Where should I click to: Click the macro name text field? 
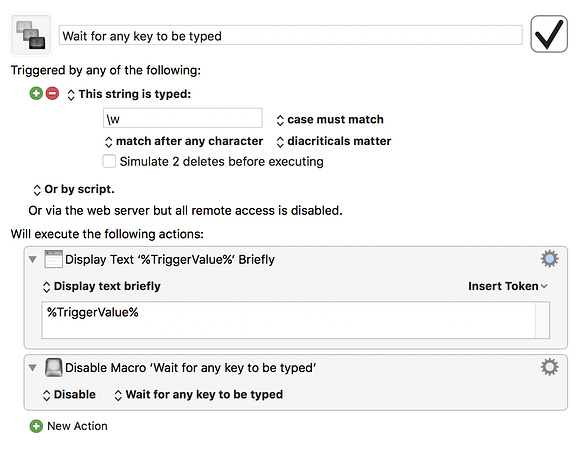click(x=290, y=35)
